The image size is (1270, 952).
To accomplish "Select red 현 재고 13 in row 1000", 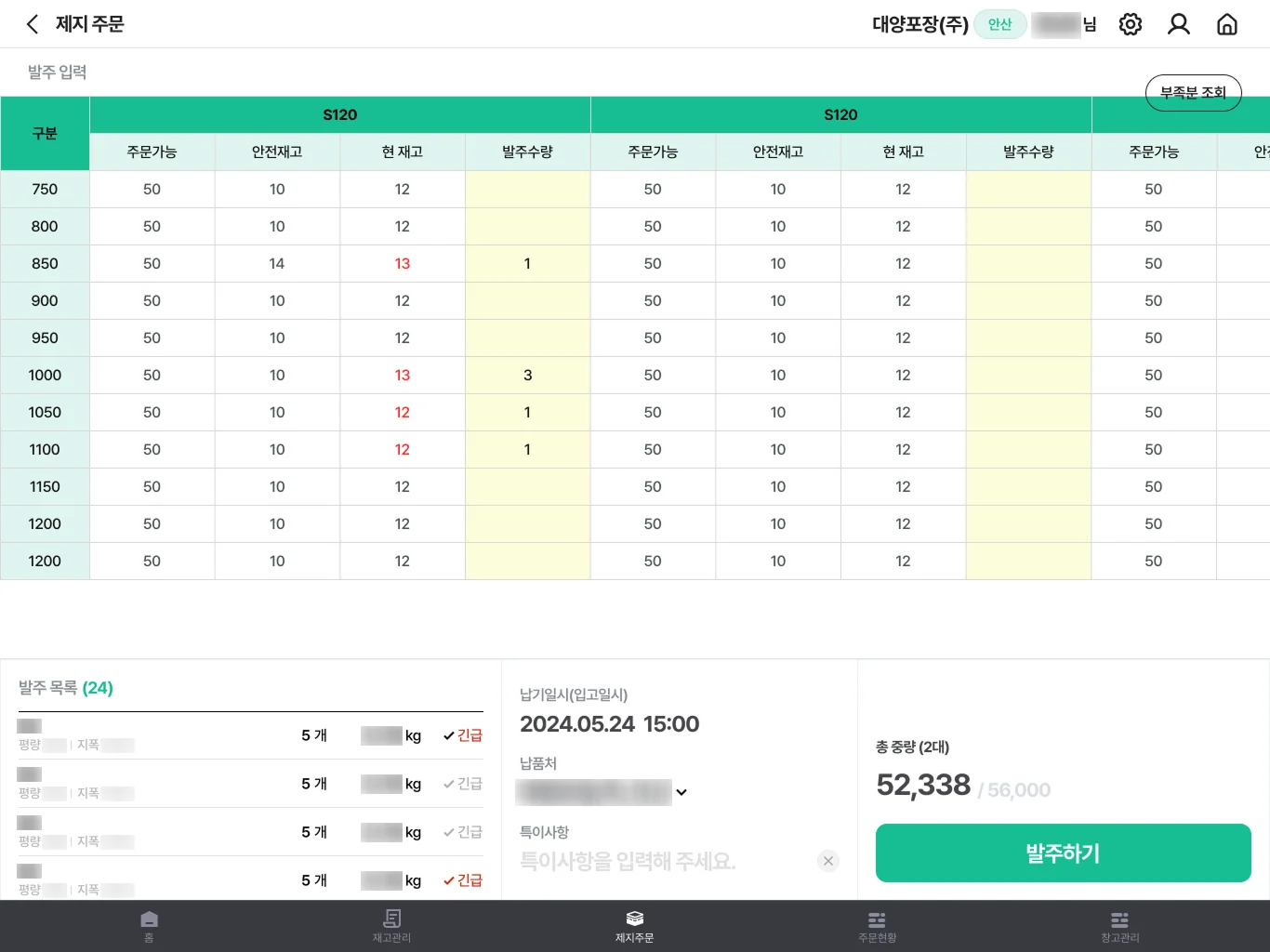I will pos(403,376).
